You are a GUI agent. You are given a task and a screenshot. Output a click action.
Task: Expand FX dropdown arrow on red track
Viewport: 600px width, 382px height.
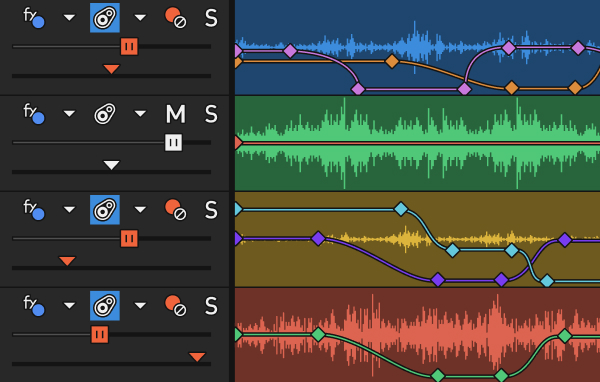point(69,305)
